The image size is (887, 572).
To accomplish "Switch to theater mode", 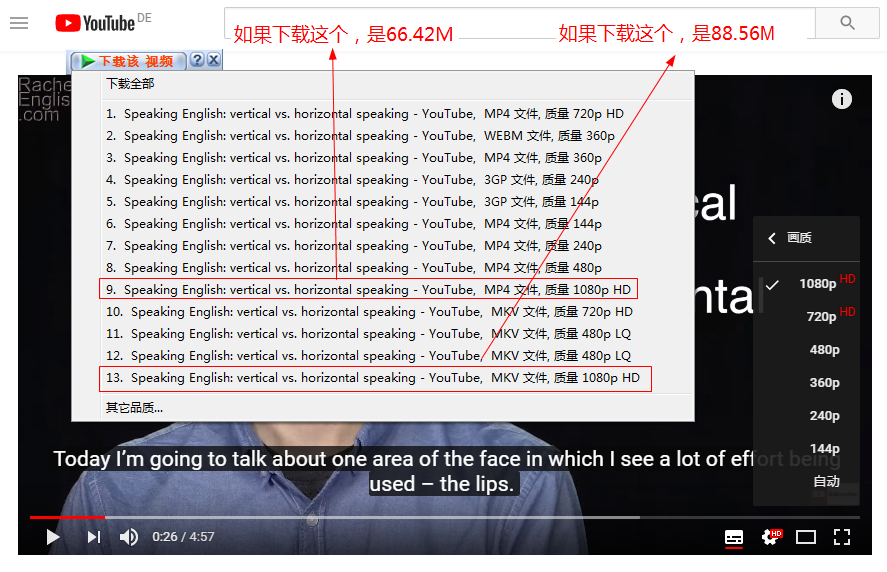I will tap(806, 537).
